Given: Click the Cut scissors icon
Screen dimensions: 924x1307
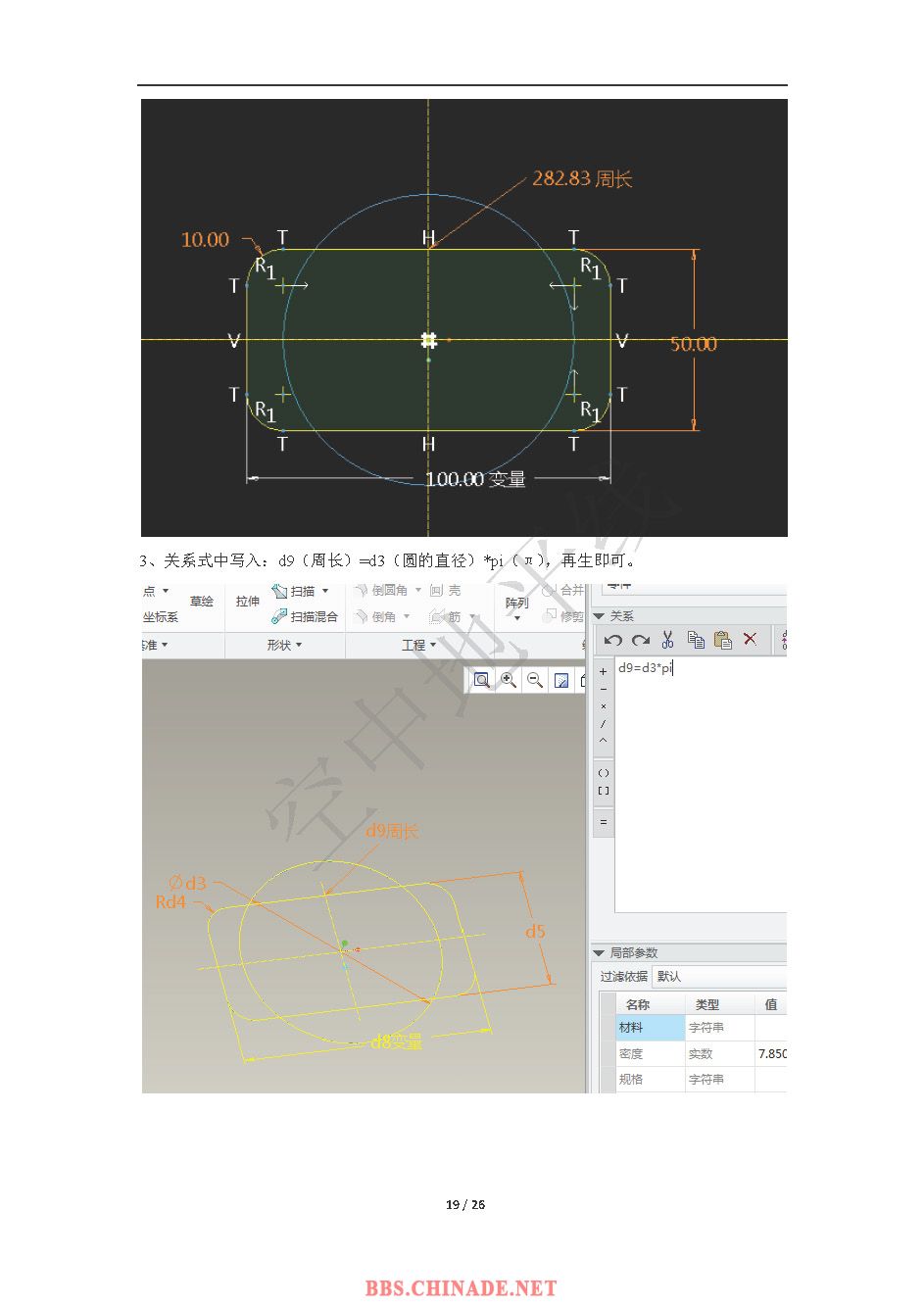Looking at the screenshot, I should click(667, 640).
